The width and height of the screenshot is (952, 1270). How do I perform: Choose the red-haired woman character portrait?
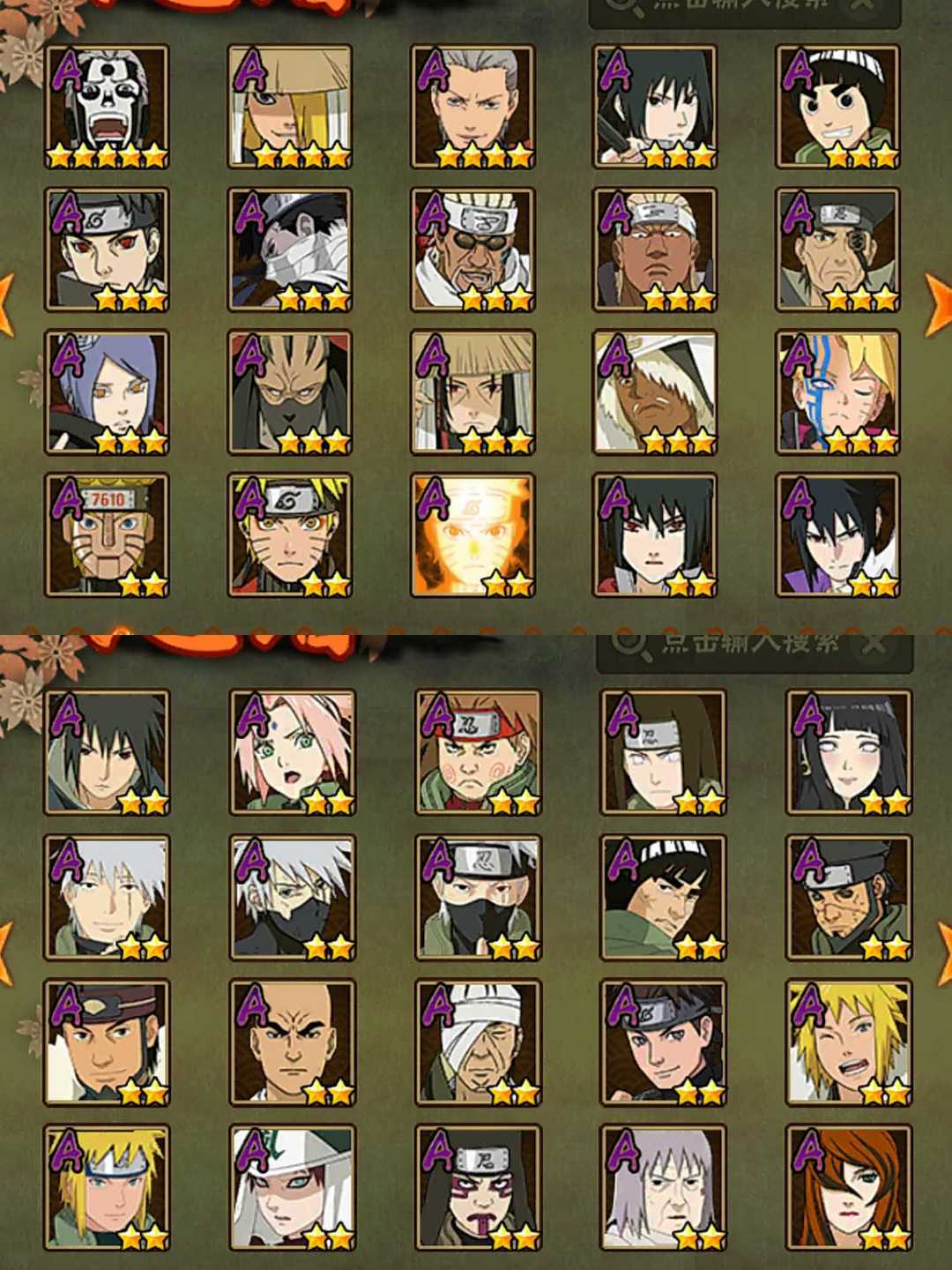point(850,1187)
